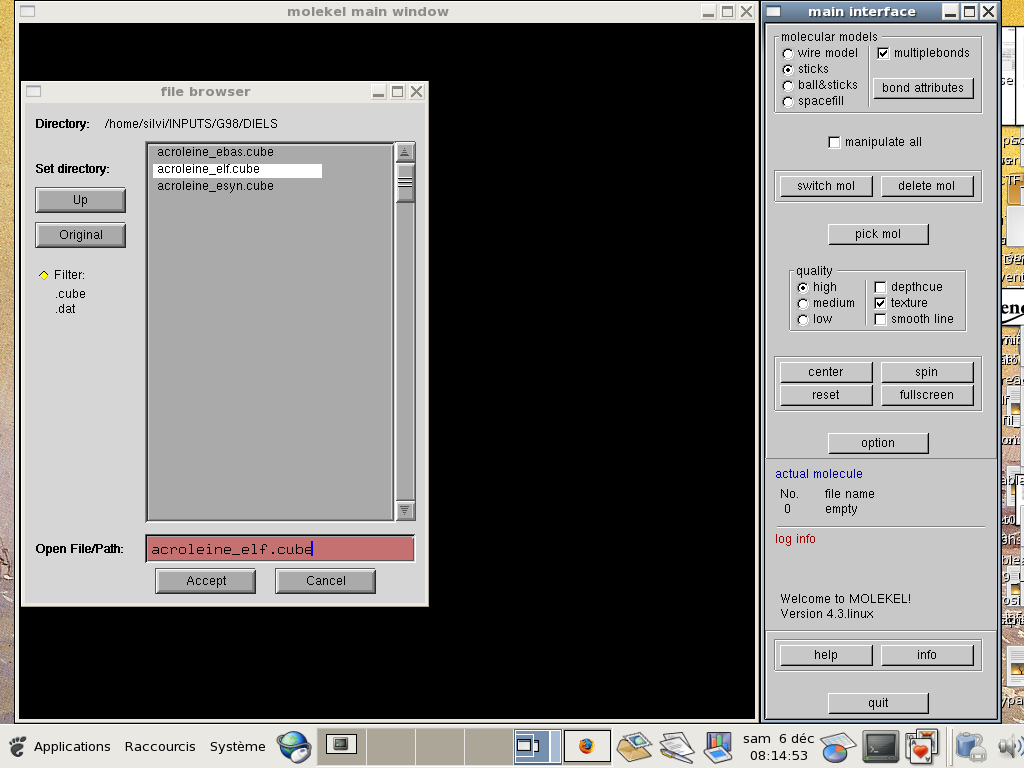Click switch mol button
This screenshot has height=768, width=1024.
(826, 186)
